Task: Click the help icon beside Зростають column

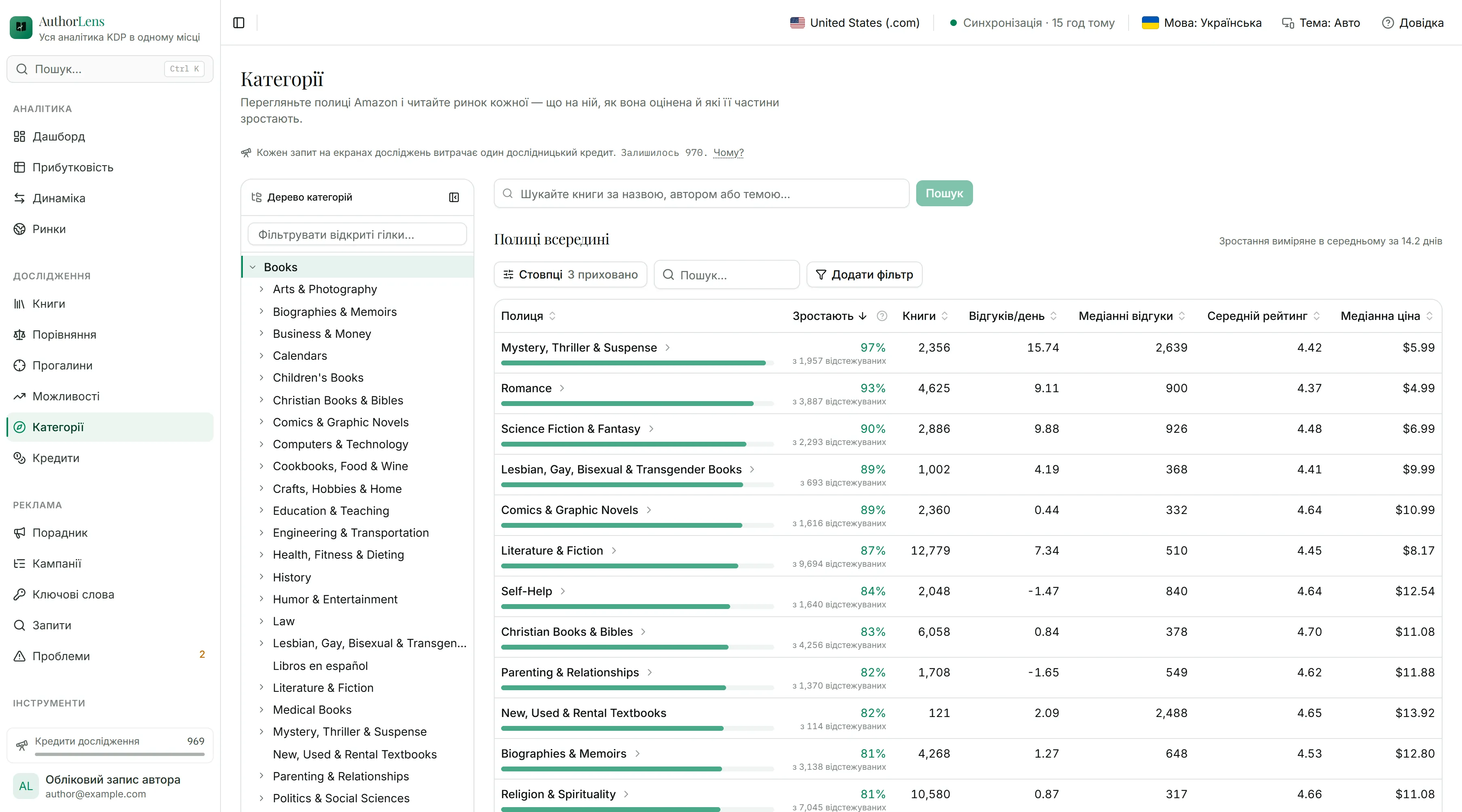Action: (881, 316)
